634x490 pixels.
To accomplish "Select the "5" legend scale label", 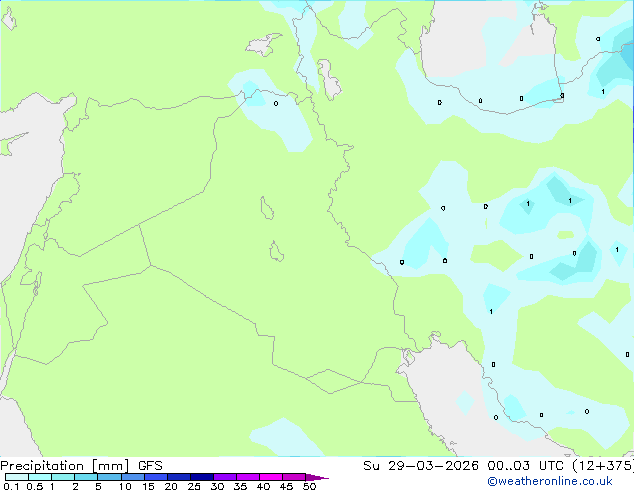I will coord(98,486).
